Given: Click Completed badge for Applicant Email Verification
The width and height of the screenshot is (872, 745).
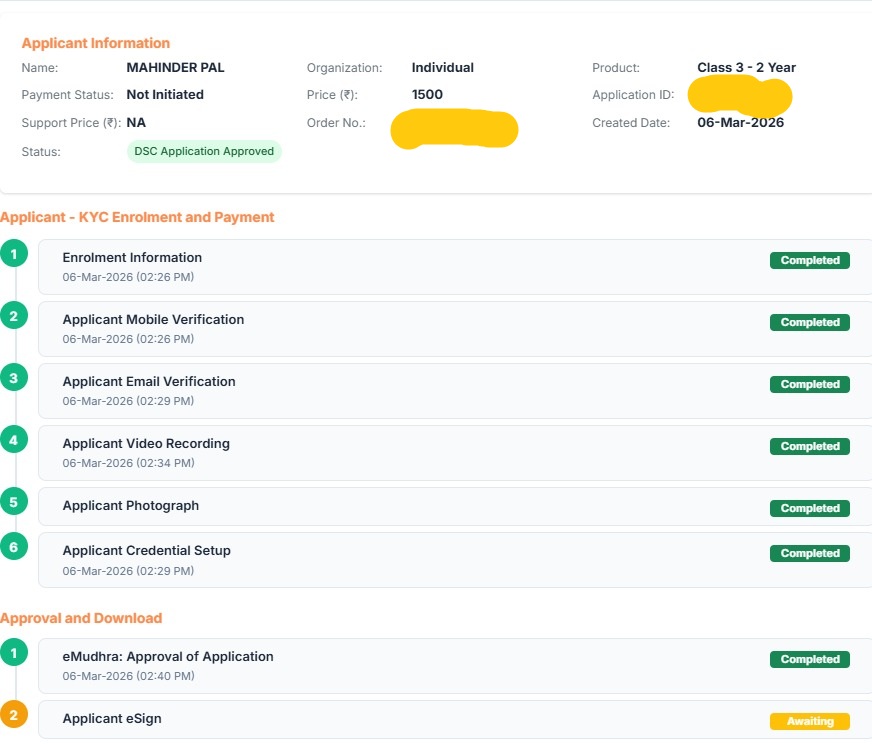Looking at the screenshot, I should [x=809, y=384].
